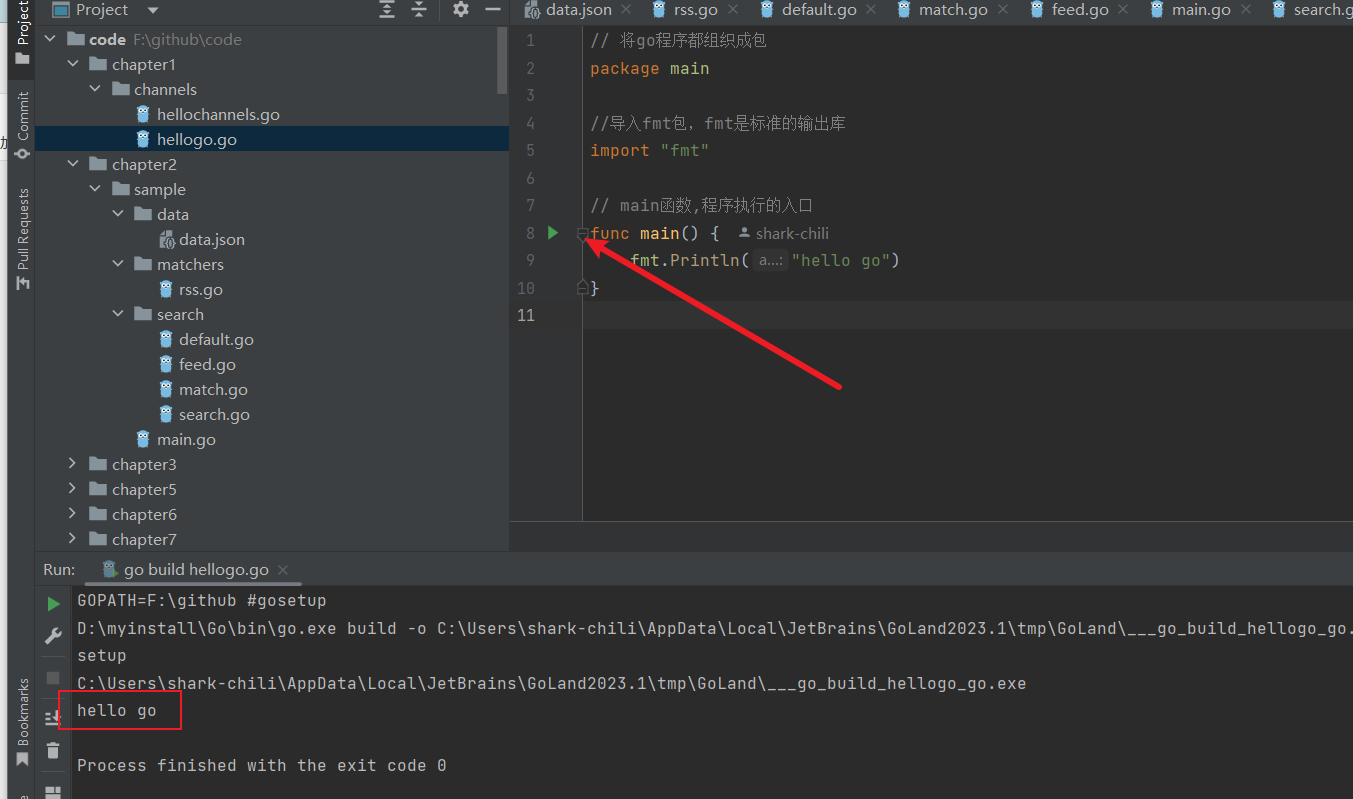The width and height of the screenshot is (1353, 799).
Task: Open Project panel gear options
Action: 460,10
